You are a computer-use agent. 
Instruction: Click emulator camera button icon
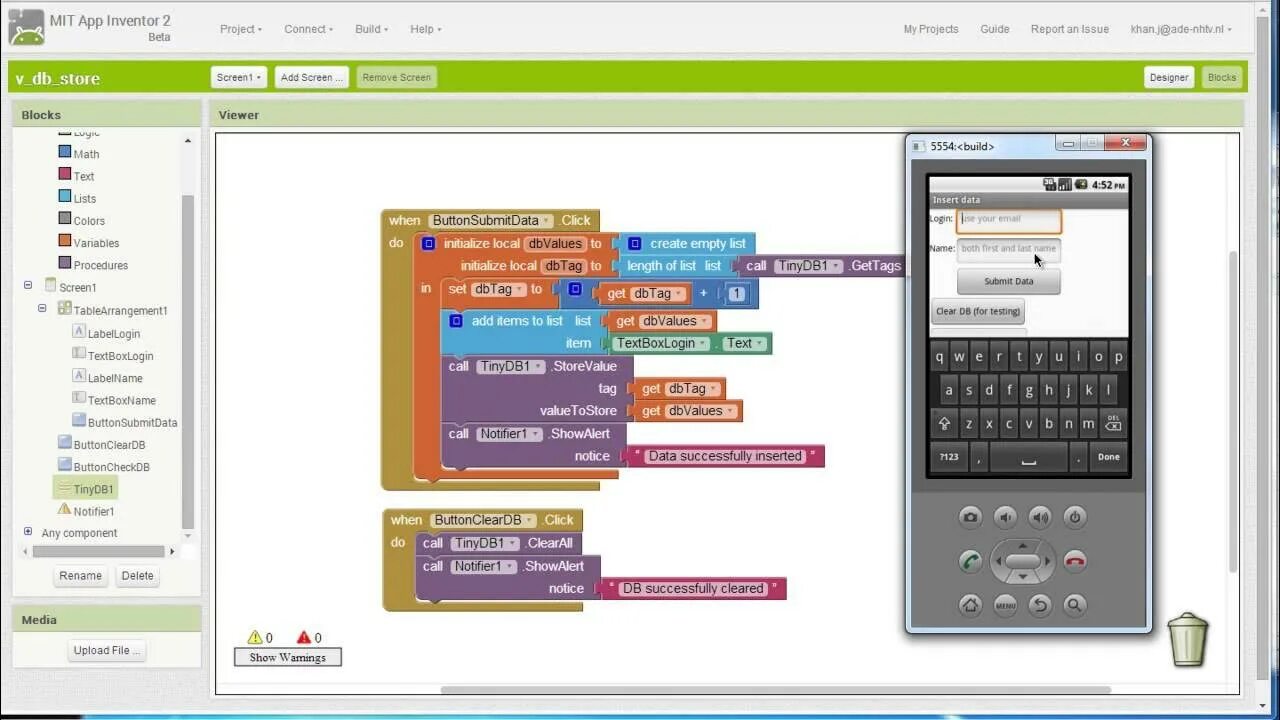coord(970,517)
